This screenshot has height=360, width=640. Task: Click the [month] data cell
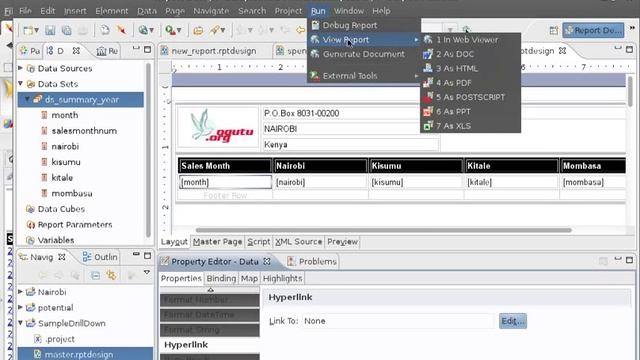225,182
